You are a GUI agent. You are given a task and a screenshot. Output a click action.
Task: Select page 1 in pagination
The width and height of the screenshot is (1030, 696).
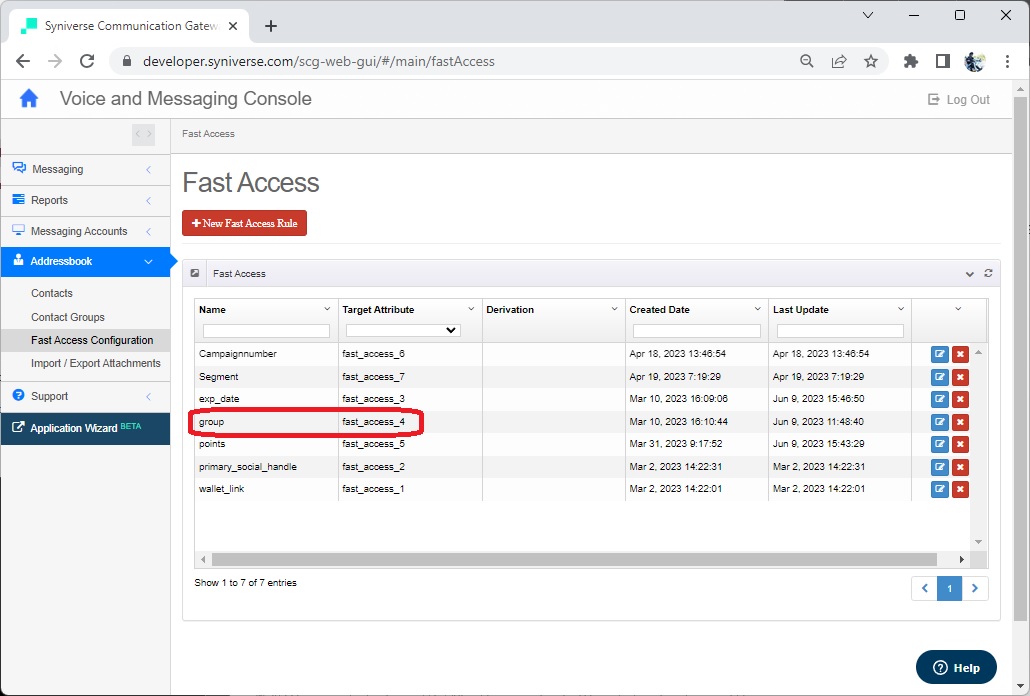[x=949, y=588]
